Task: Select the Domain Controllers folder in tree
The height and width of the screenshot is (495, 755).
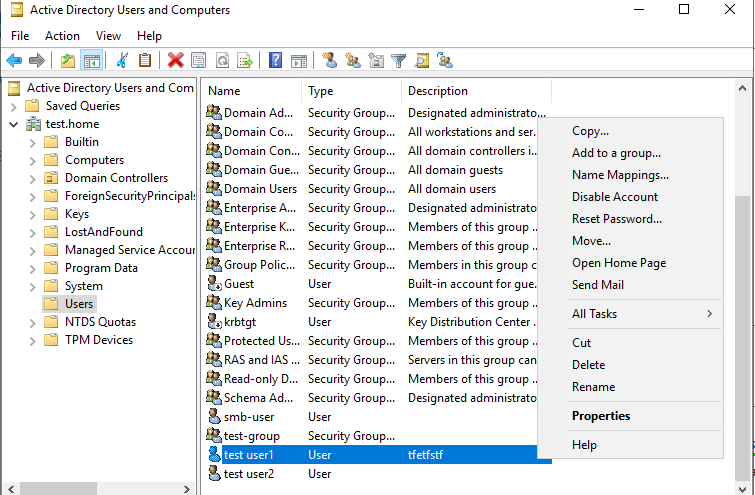Action: pos(116,178)
